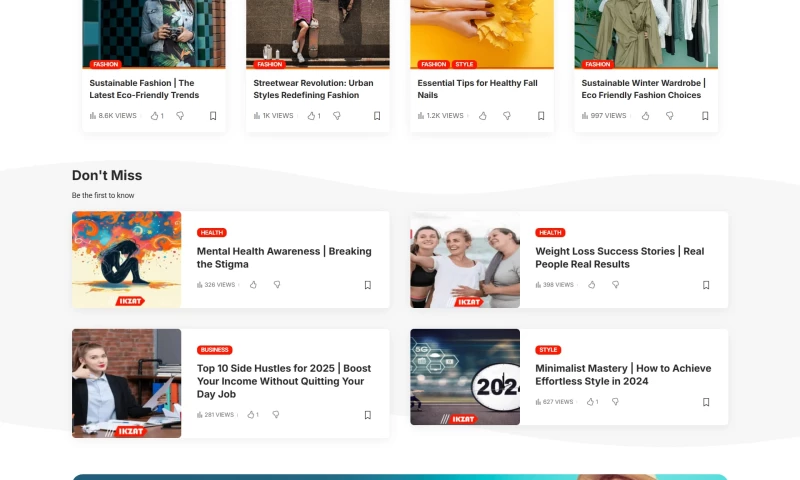Image resolution: width=800 pixels, height=480 pixels.
Task: Bookmark the Essential Tips for Healthy Fall Nails post
Action: pos(541,116)
